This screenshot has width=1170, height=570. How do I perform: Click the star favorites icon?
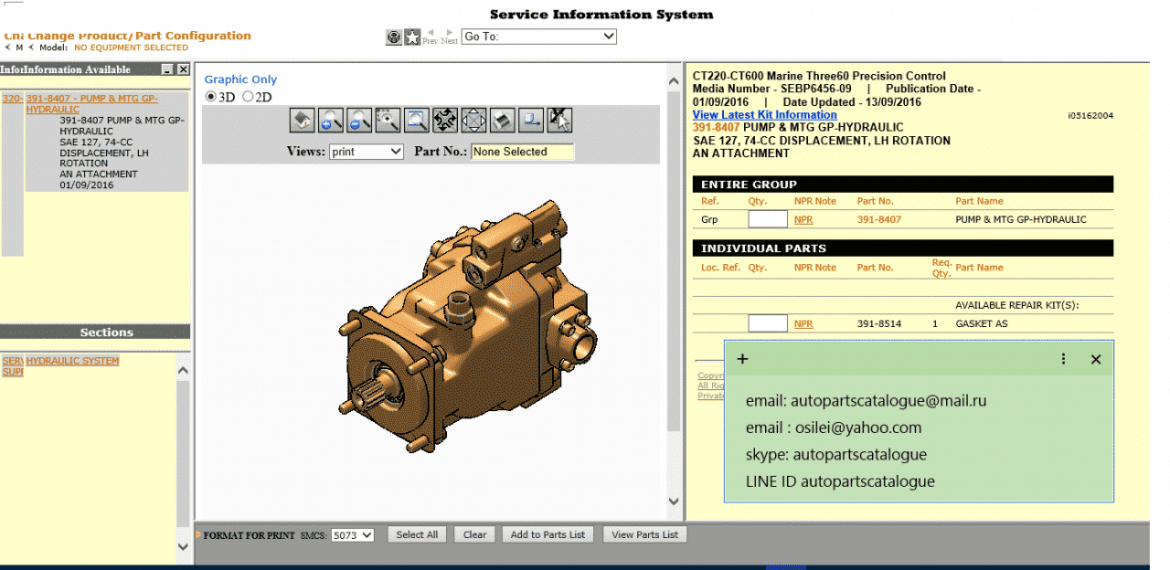[412, 38]
